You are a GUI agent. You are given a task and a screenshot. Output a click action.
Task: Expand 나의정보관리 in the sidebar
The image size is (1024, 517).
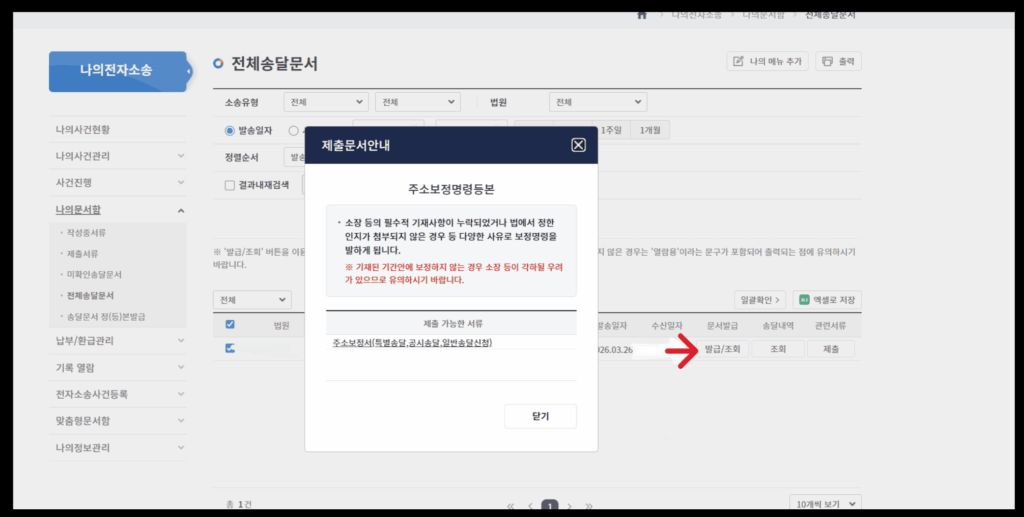pyautogui.click(x=118, y=448)
